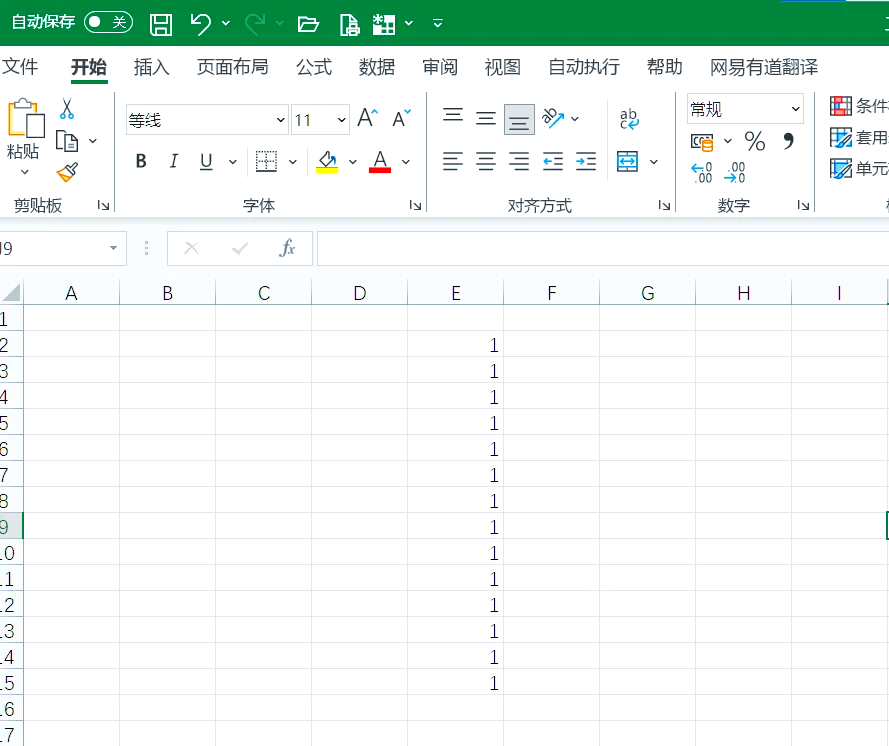889x746 pixels.
Task: Open the 数字 group dialog launcher
Action: click(x=803, y=205)
